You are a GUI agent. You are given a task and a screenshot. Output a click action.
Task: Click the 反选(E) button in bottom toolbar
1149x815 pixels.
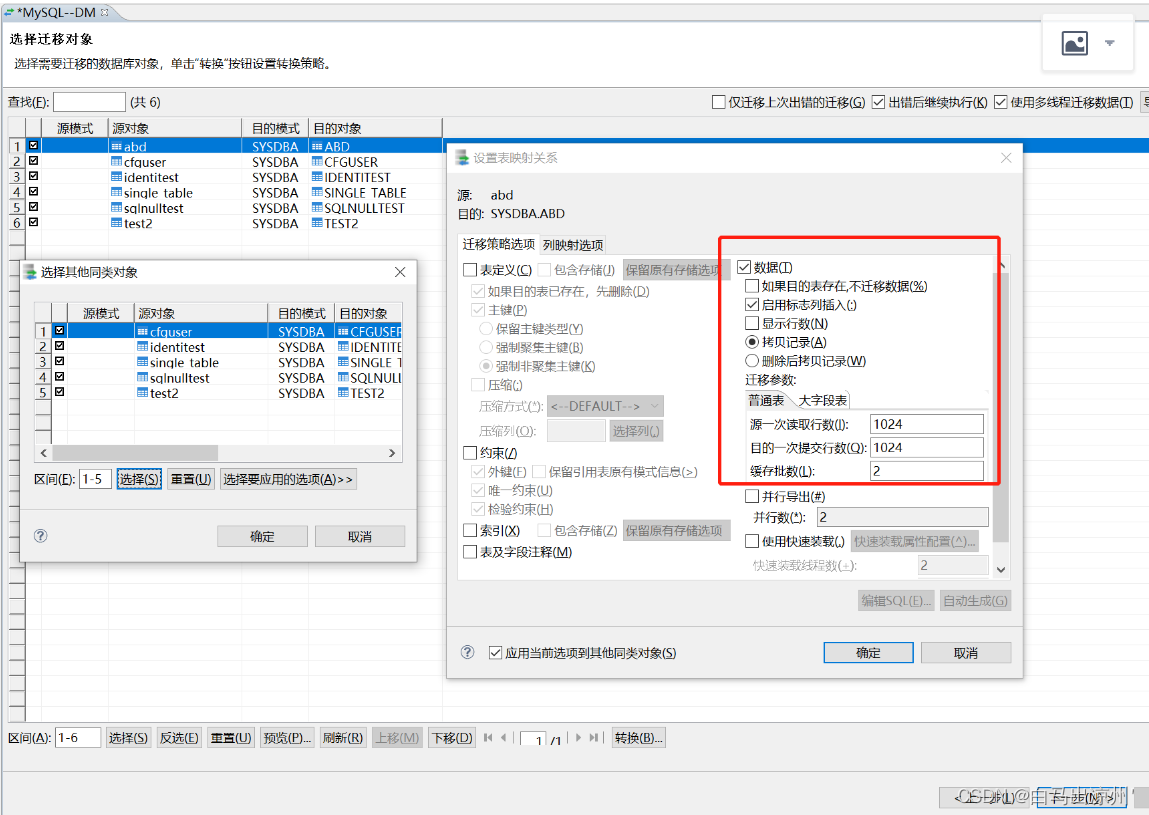178,737
